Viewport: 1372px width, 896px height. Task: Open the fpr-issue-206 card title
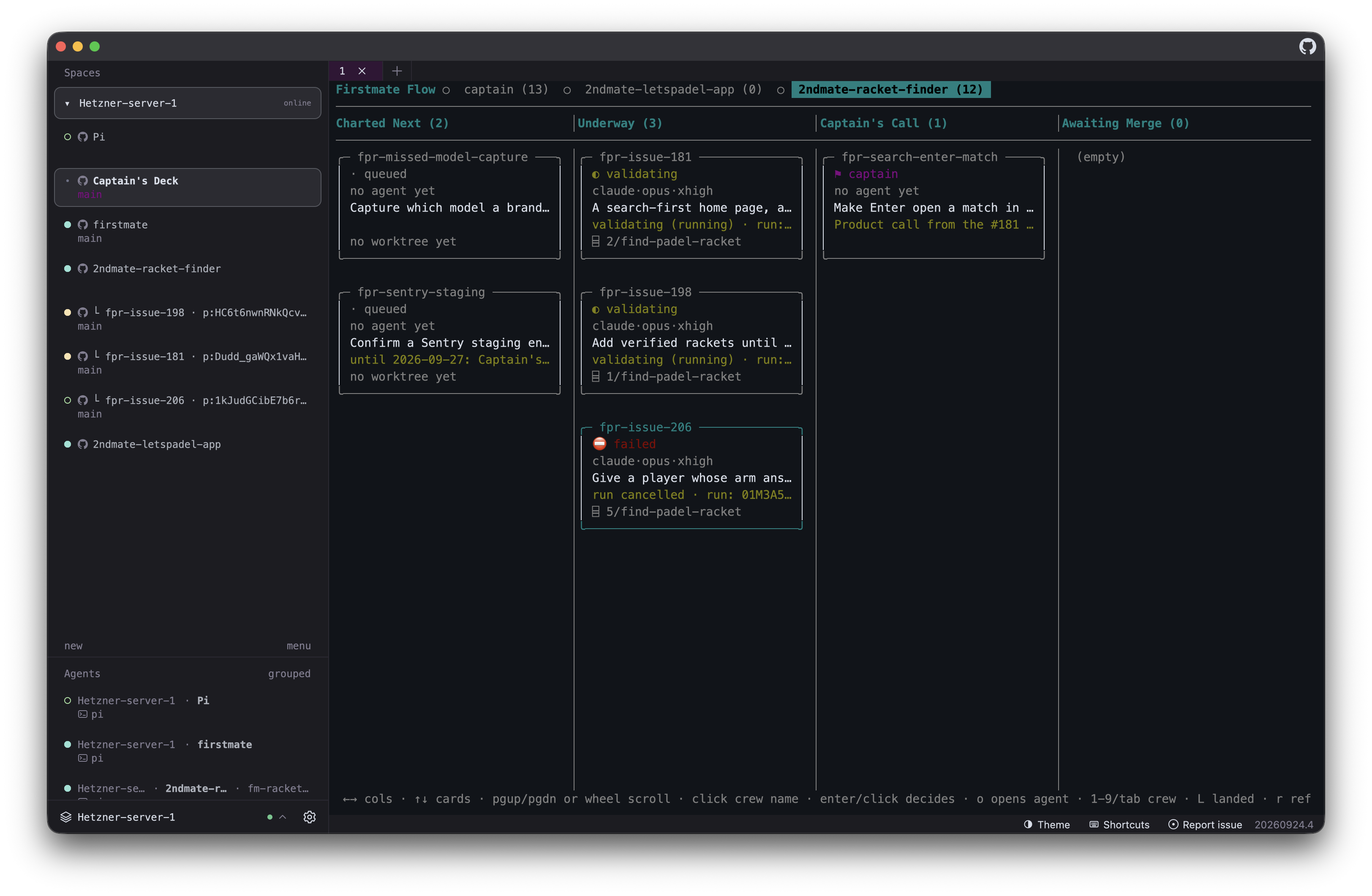click(645, 427)
